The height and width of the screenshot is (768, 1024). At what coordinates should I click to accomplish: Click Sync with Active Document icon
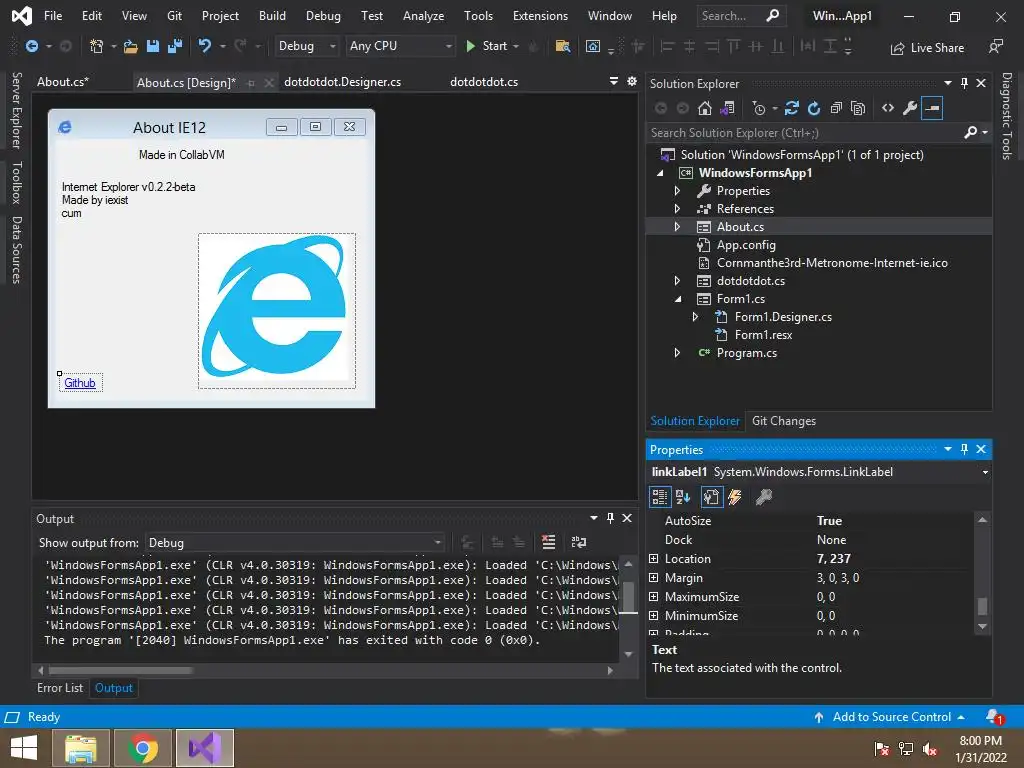click(x=792, y=108)
